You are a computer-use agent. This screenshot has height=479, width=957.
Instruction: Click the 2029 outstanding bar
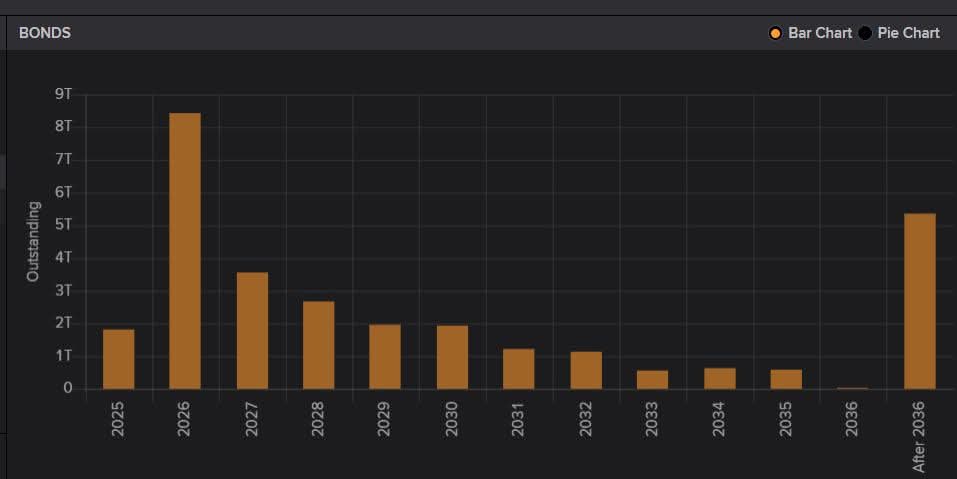pyautogui.click(x=385, y=357)
